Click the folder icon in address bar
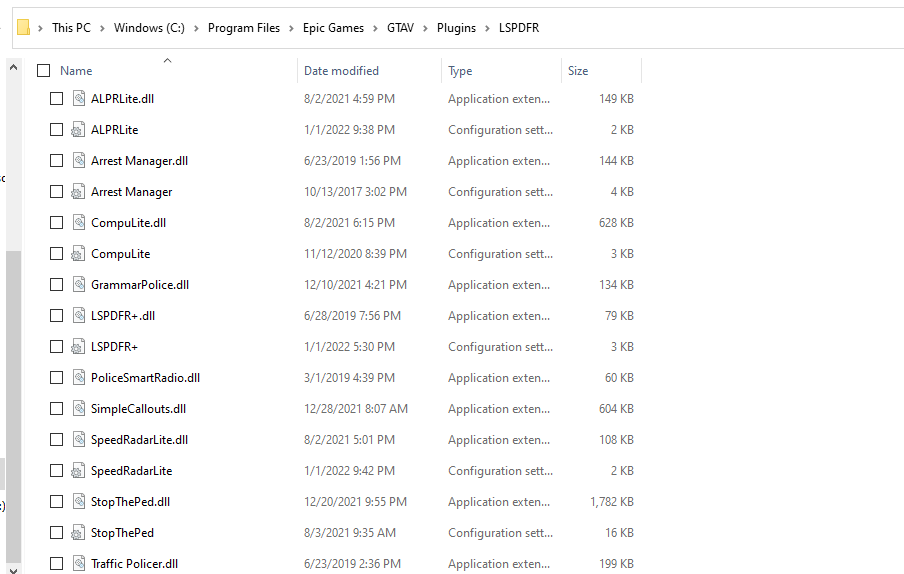The image size is (904, 574). pos(23,27)
